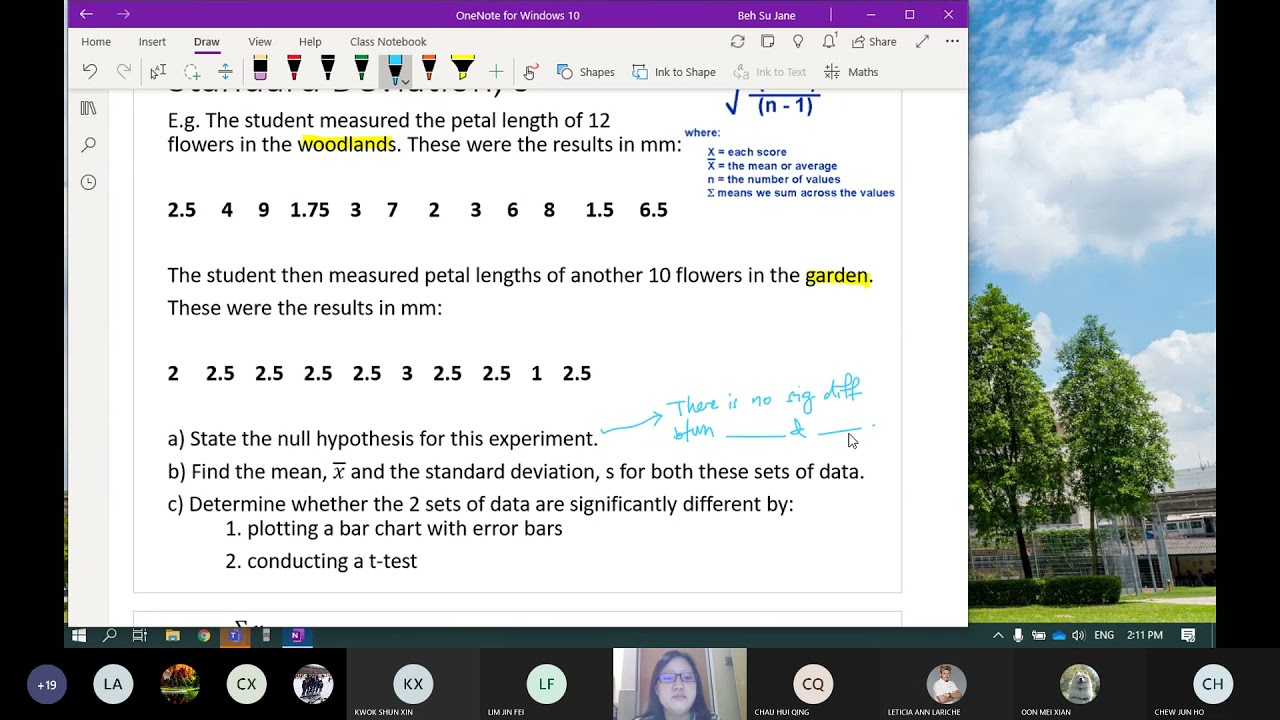Click the Sync notebook icon
This screenshot has height=720, width=1280.
[x=738, y=42]
